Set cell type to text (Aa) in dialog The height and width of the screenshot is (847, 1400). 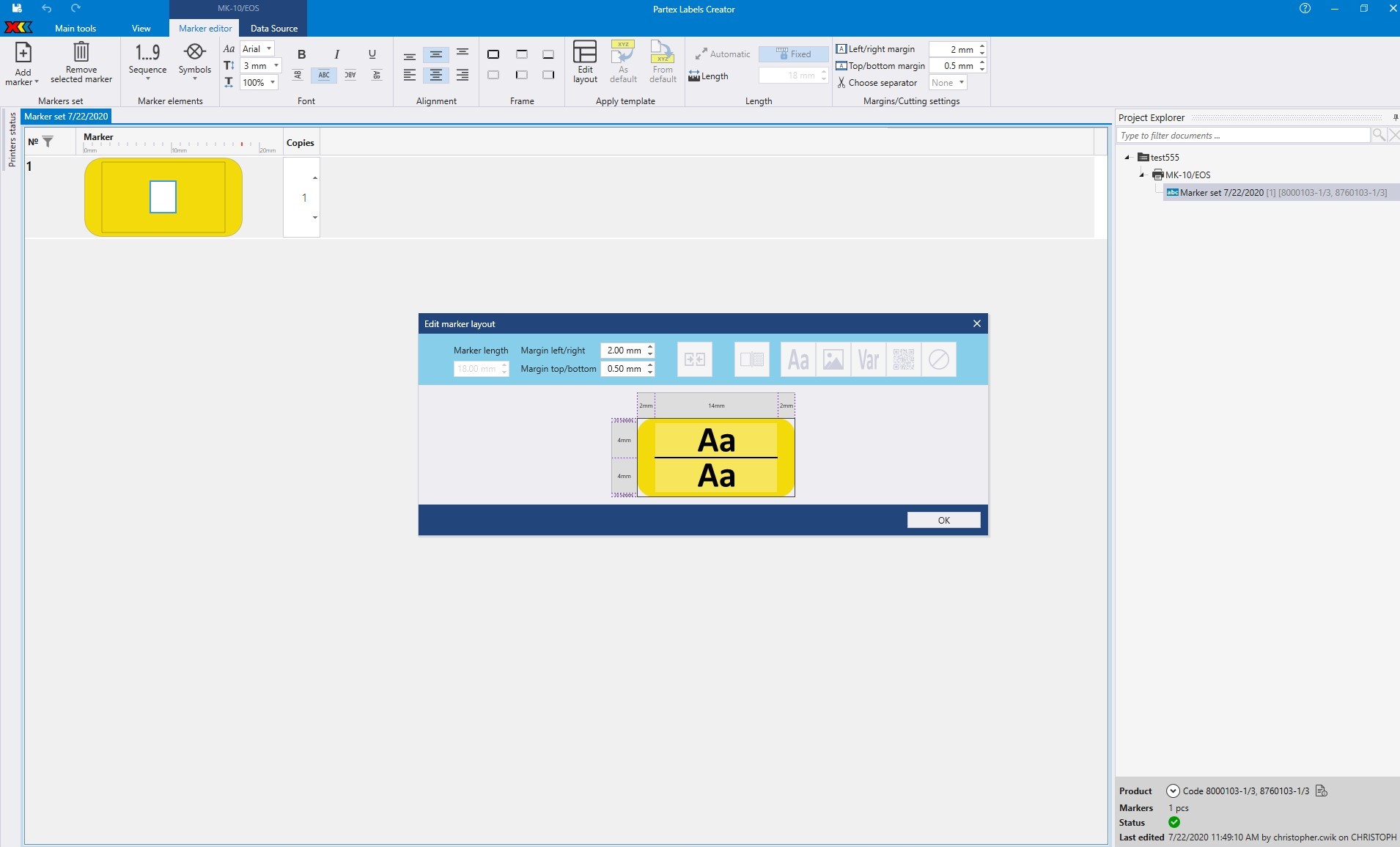point(798,359)
